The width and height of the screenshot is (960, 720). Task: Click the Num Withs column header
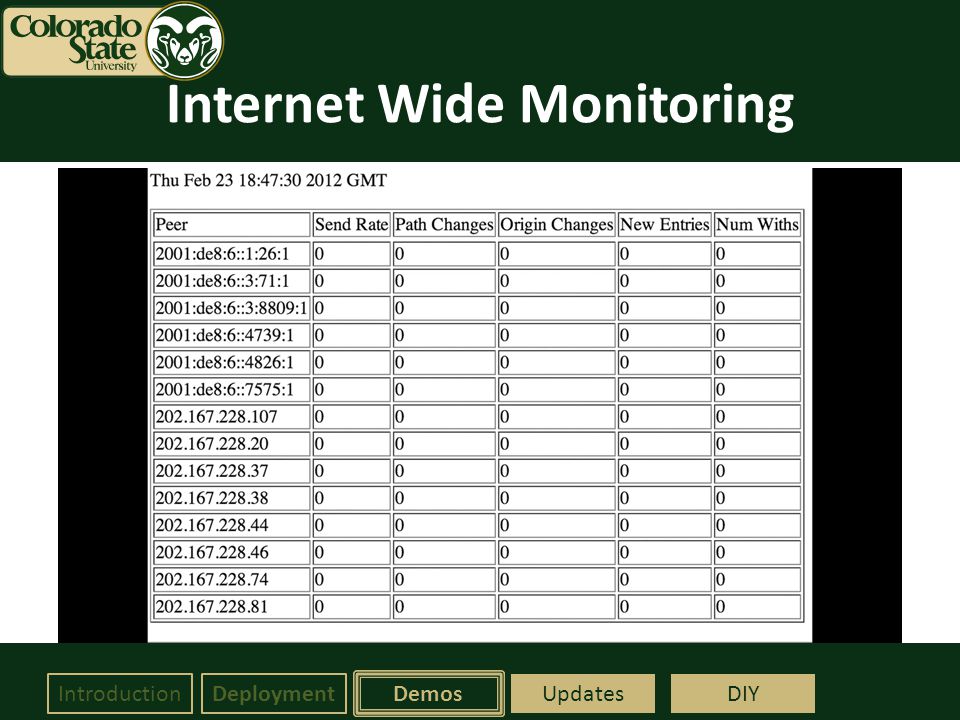pyautogui.click(x=757, y=224)
